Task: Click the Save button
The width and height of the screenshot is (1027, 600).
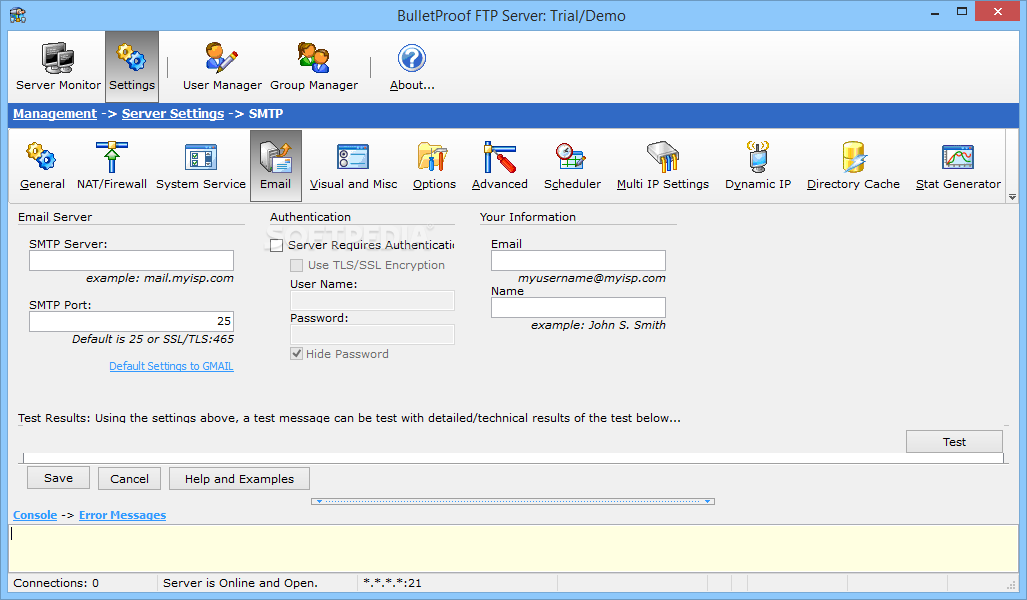Action: tap(58, 478)
